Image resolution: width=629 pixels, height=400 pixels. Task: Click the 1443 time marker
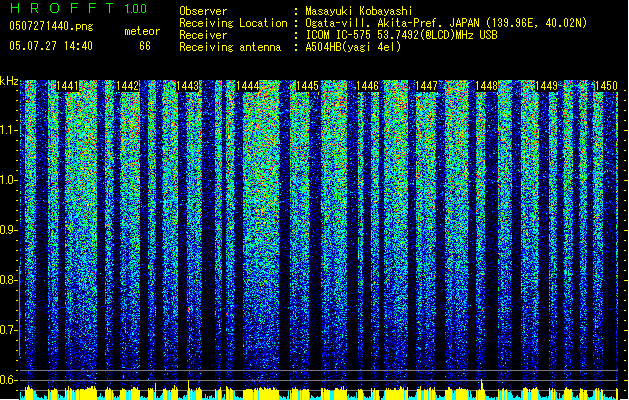pos(188,86)
